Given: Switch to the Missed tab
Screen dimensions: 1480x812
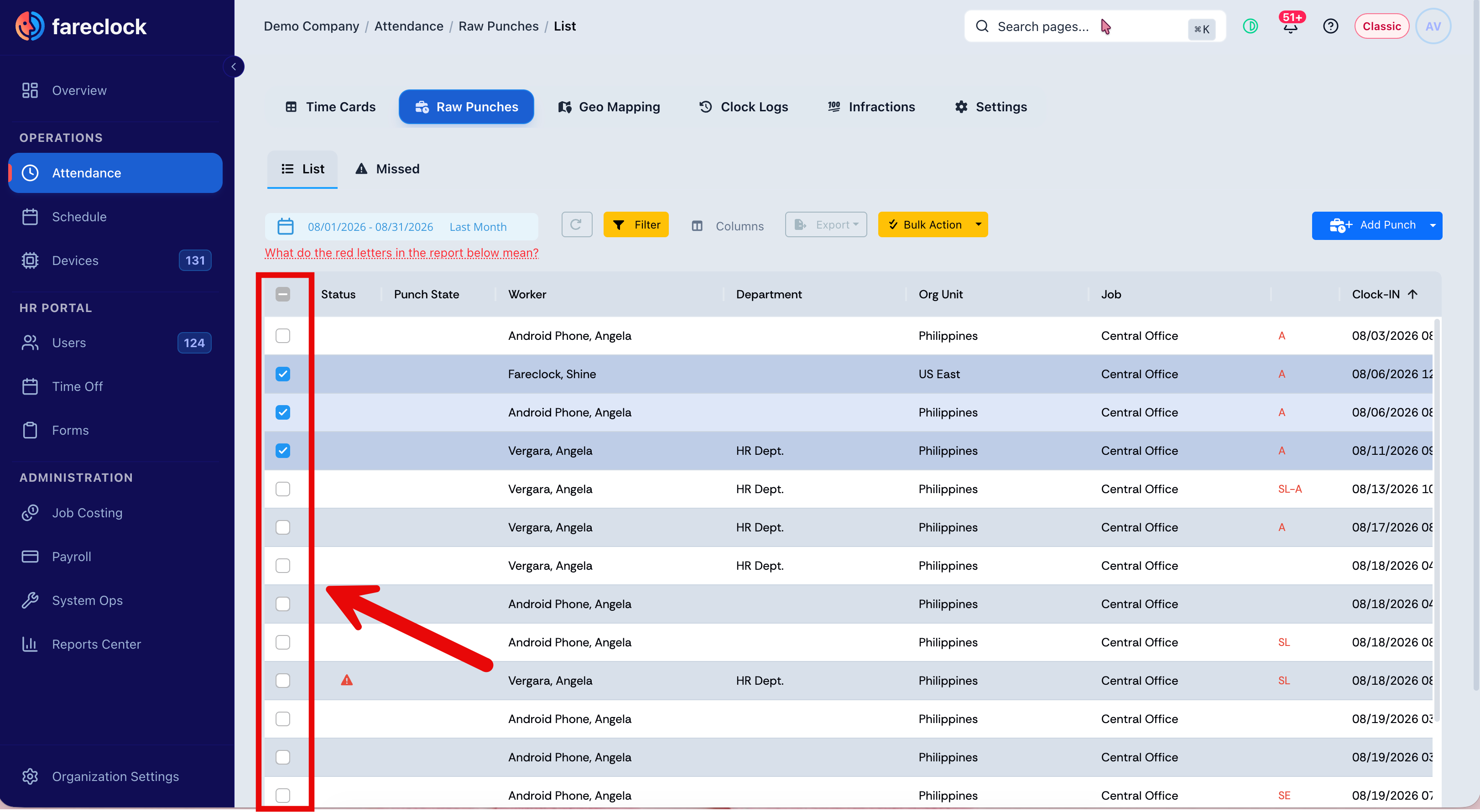Looking at the screenshot, I should (387, 169).
